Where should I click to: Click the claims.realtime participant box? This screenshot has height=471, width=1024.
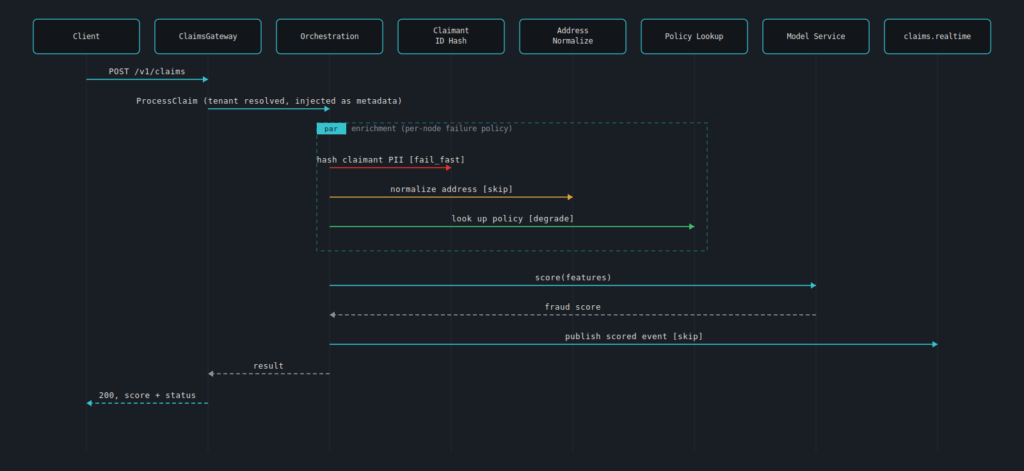[x=937, y=37]
